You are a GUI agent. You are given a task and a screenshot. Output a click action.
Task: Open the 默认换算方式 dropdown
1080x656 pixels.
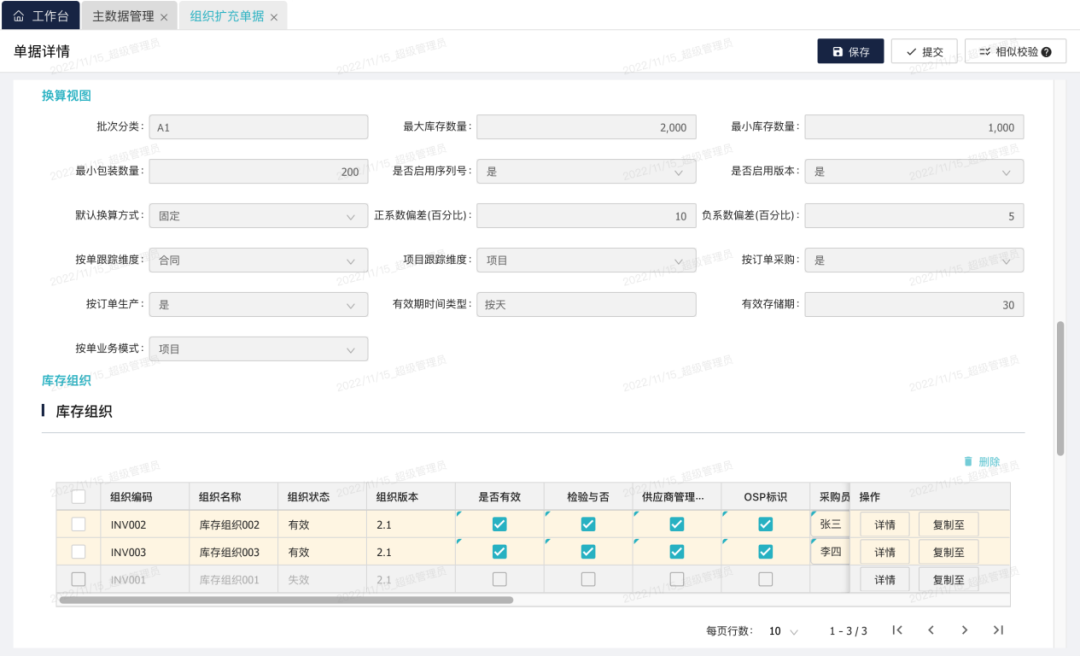pos(258,216)
